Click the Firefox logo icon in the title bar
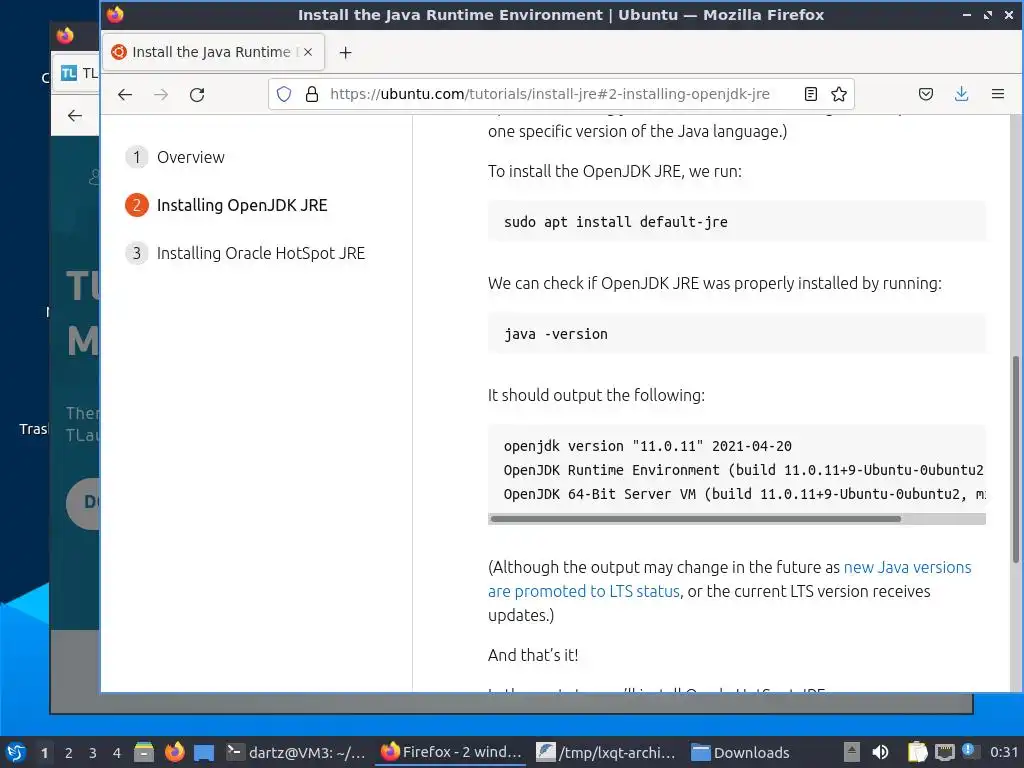Screen dimensions: 1024x768 (x=115, y=14)
